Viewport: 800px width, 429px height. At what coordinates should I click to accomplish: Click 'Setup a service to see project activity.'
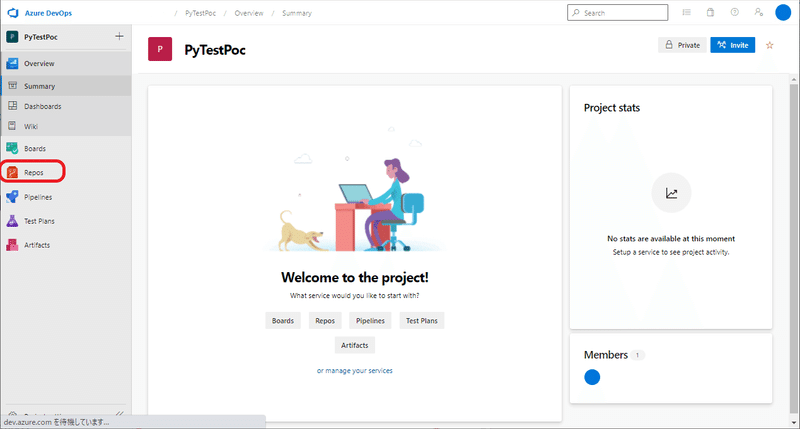(x=671, y=253)
